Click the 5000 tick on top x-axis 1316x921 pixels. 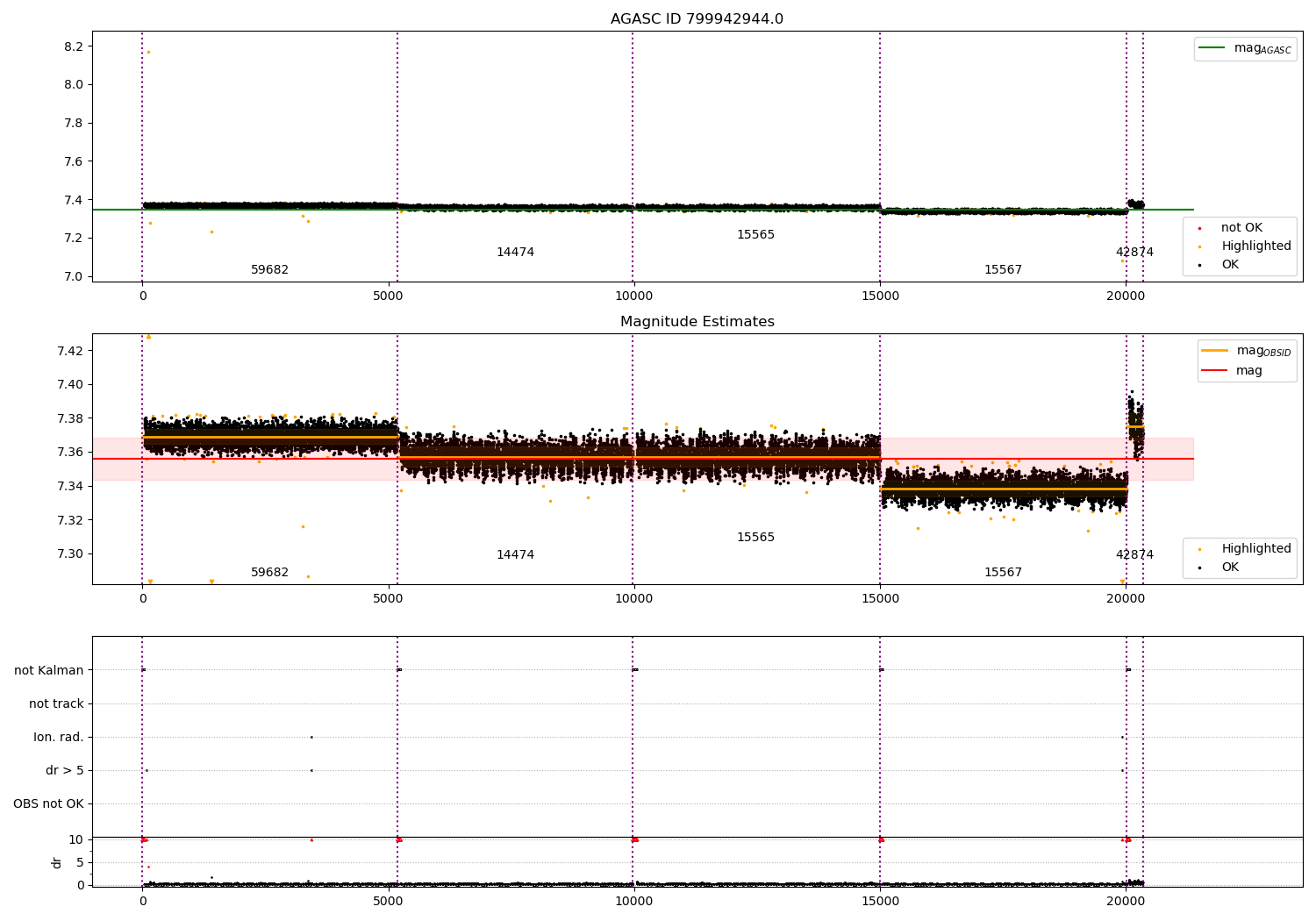(x=388, y=296)
